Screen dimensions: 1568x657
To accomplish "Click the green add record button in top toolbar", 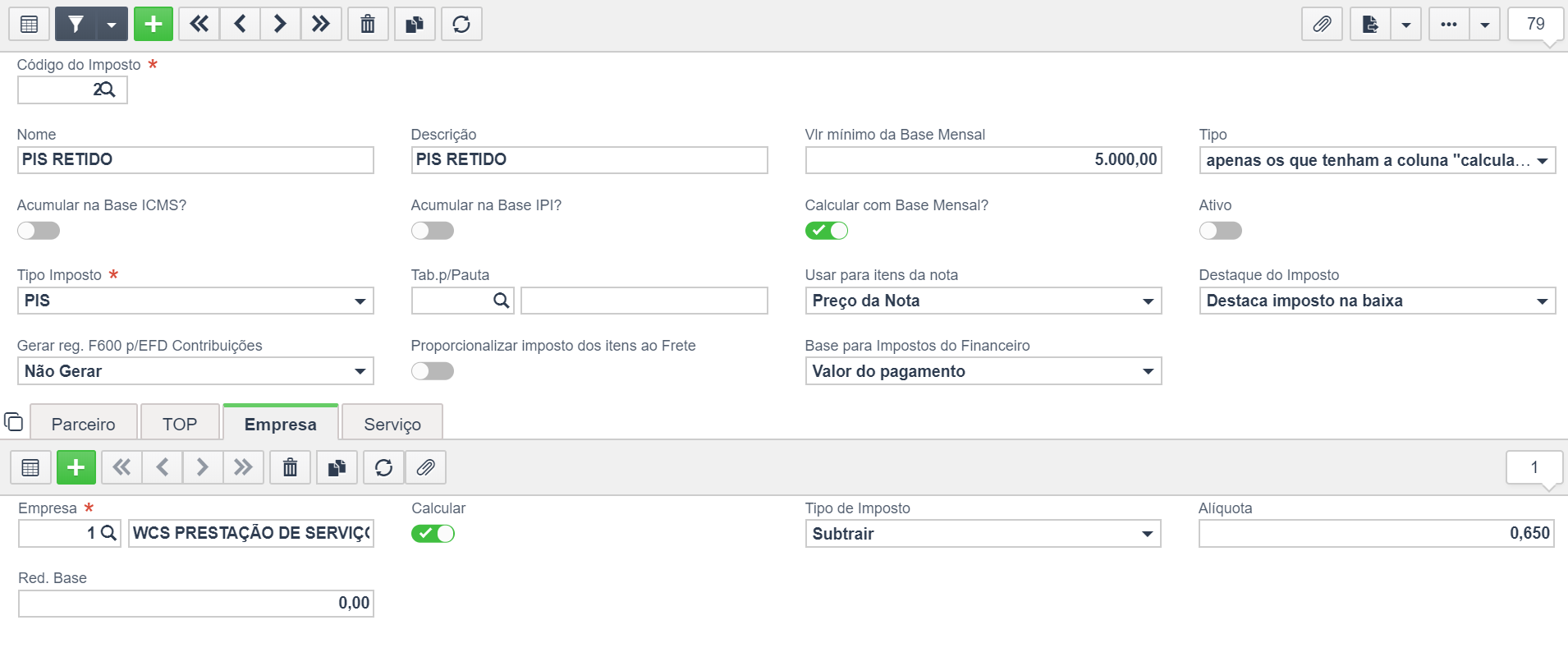I will (x=154, y=24).
